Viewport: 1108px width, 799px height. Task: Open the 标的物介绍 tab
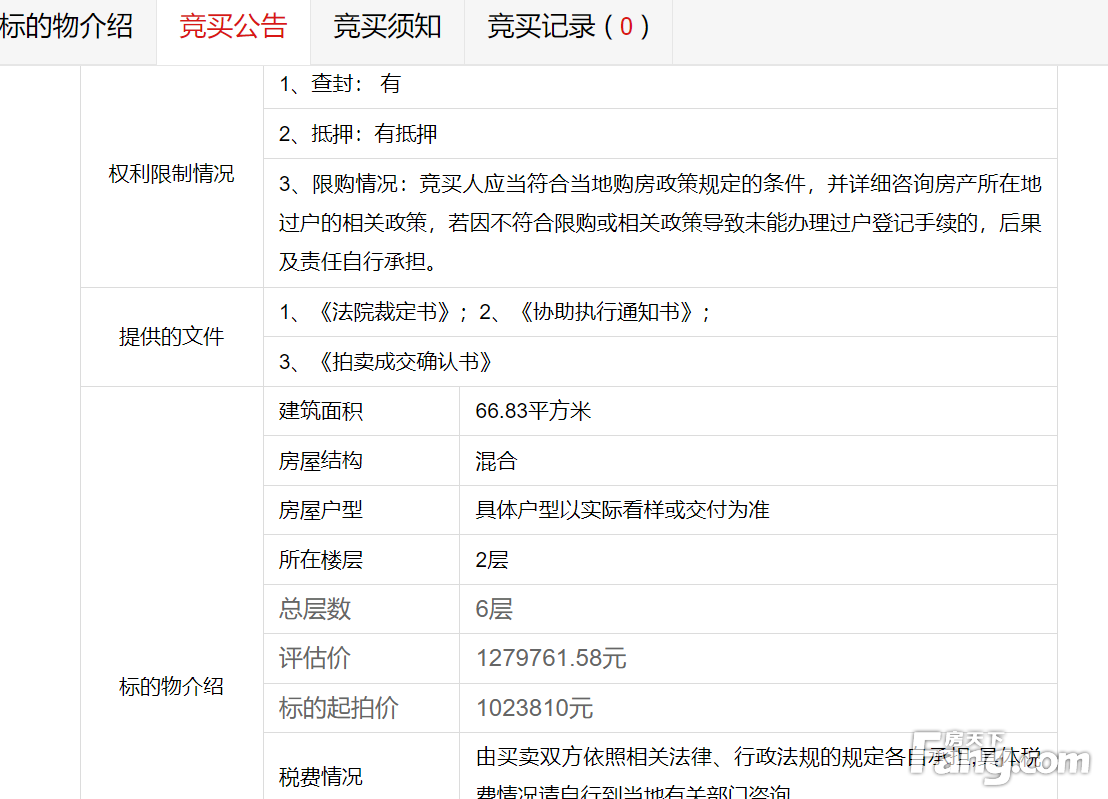point(68,27)
